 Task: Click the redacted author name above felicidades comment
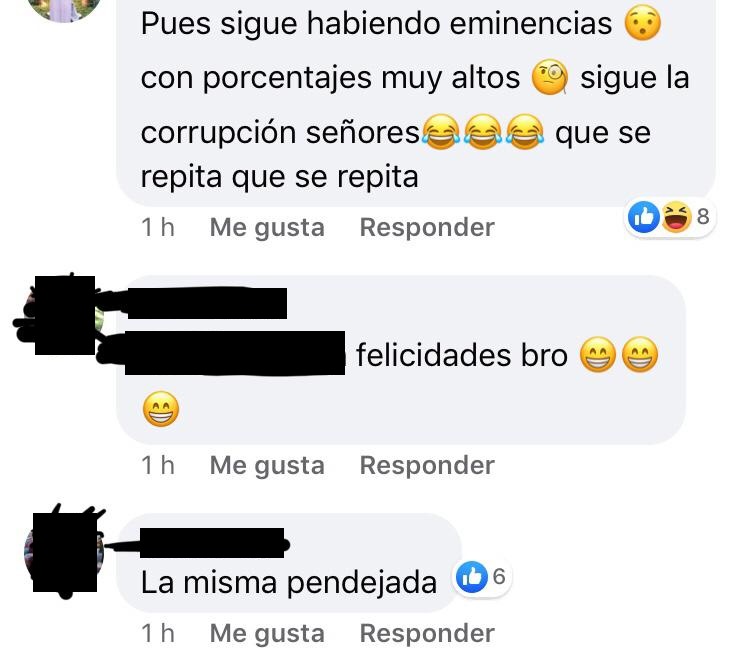point(207,303)
